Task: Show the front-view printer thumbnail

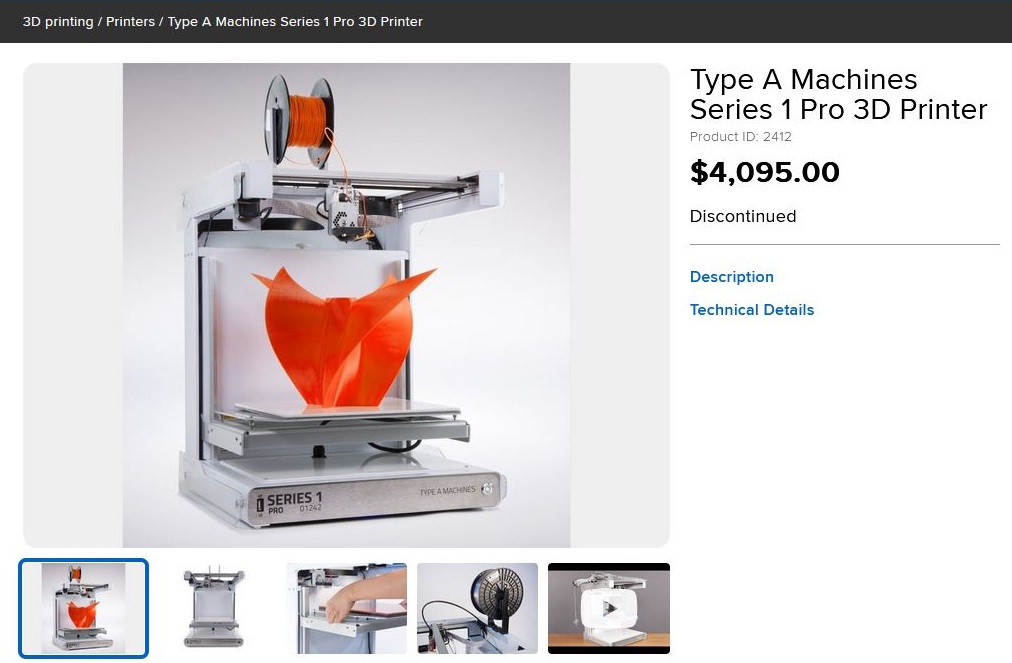Action: click(214, 608)
